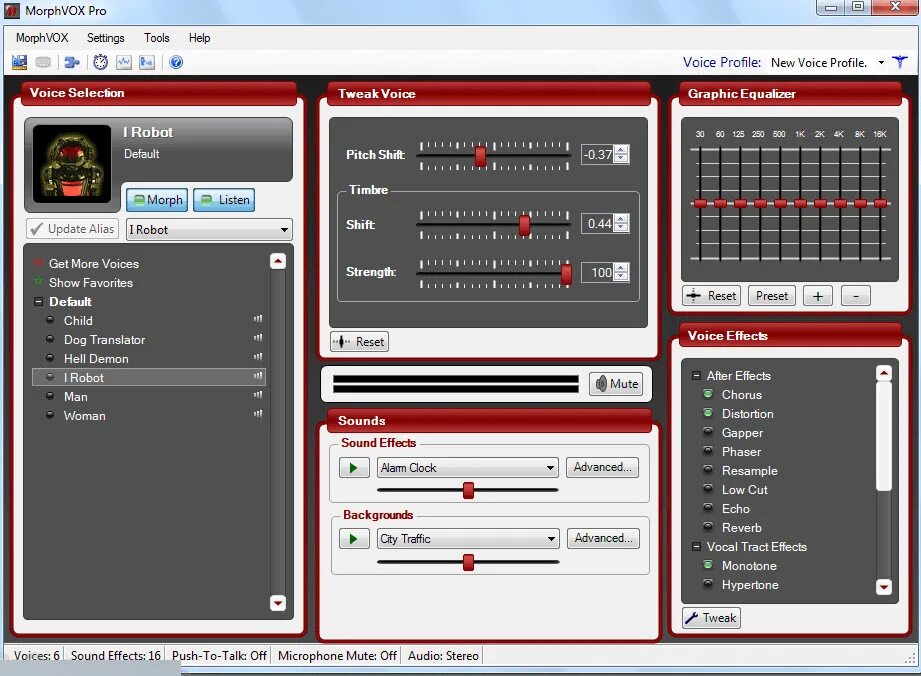The width and height of the screenshot is (921, 676).
Task: Open the MorphVOX menu
Action: pyautogui.click(x=42, y=38)
